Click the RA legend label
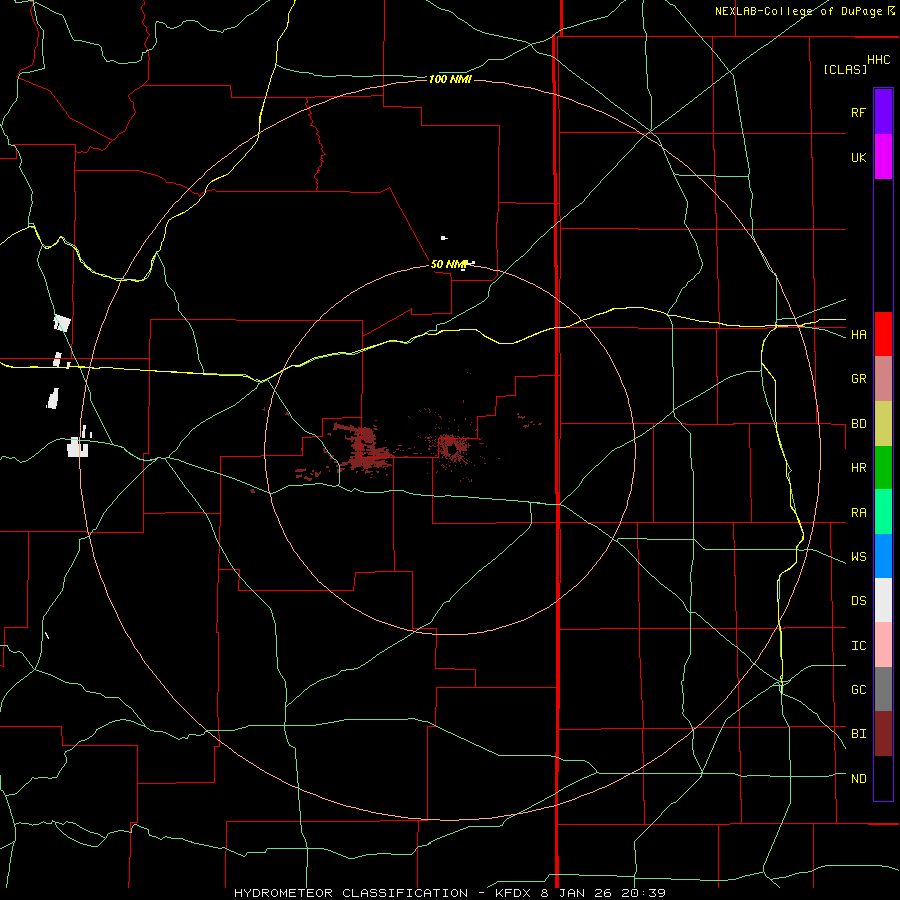 858,513
